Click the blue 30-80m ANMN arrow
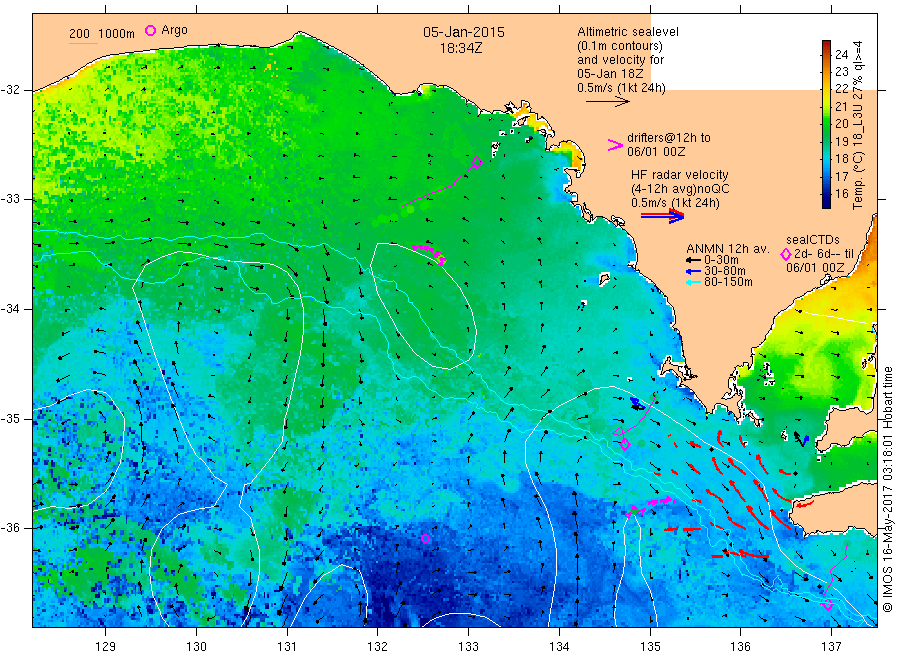This screenshot has width=900, height=660. [693, 271]
